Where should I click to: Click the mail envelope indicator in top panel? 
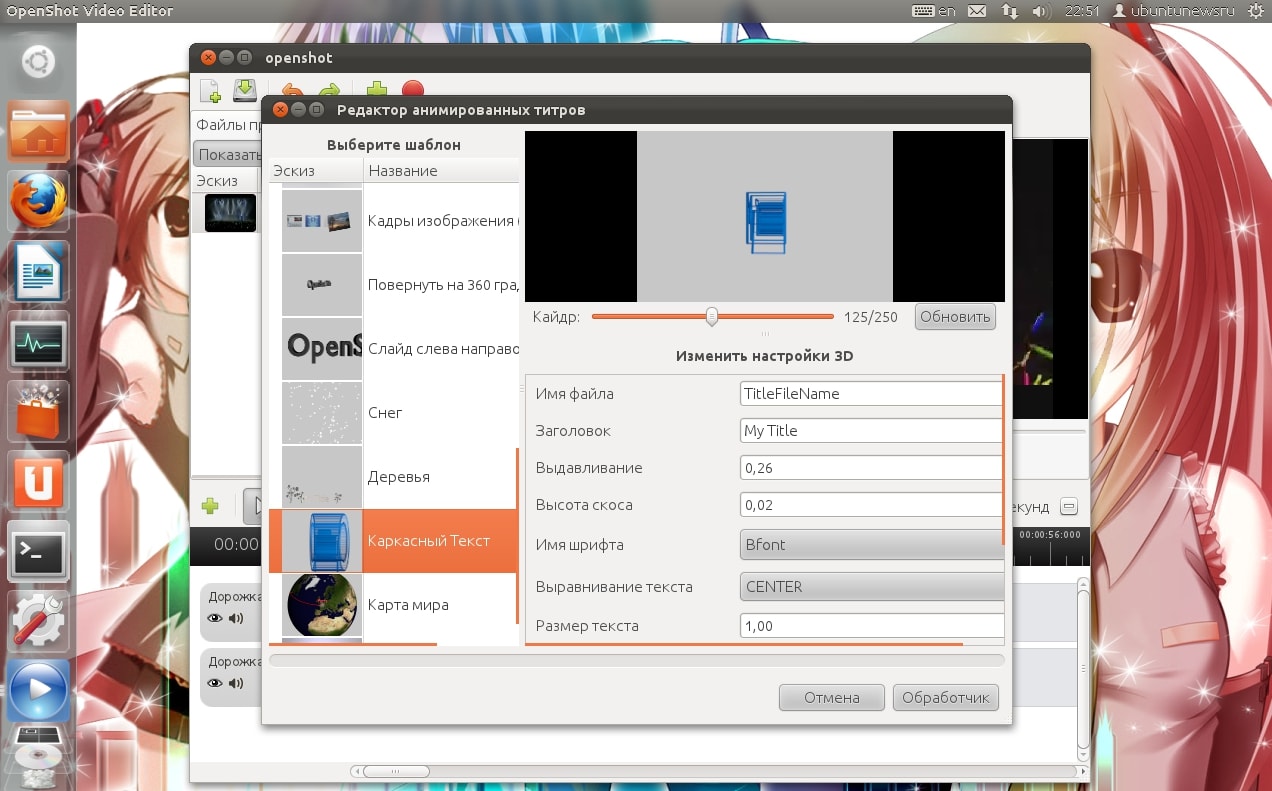[977, 11]
